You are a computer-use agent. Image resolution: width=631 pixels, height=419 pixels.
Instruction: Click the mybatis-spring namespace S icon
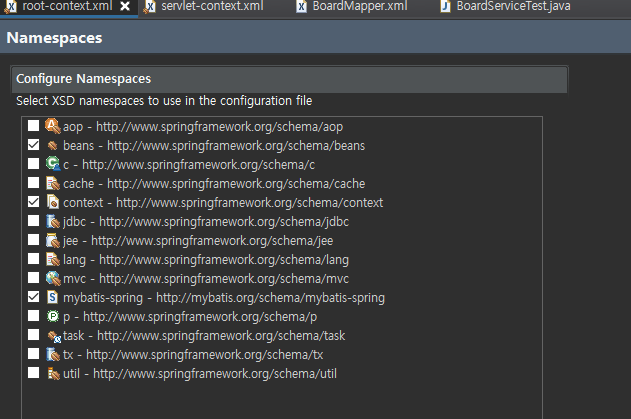[x=52, y=297]
